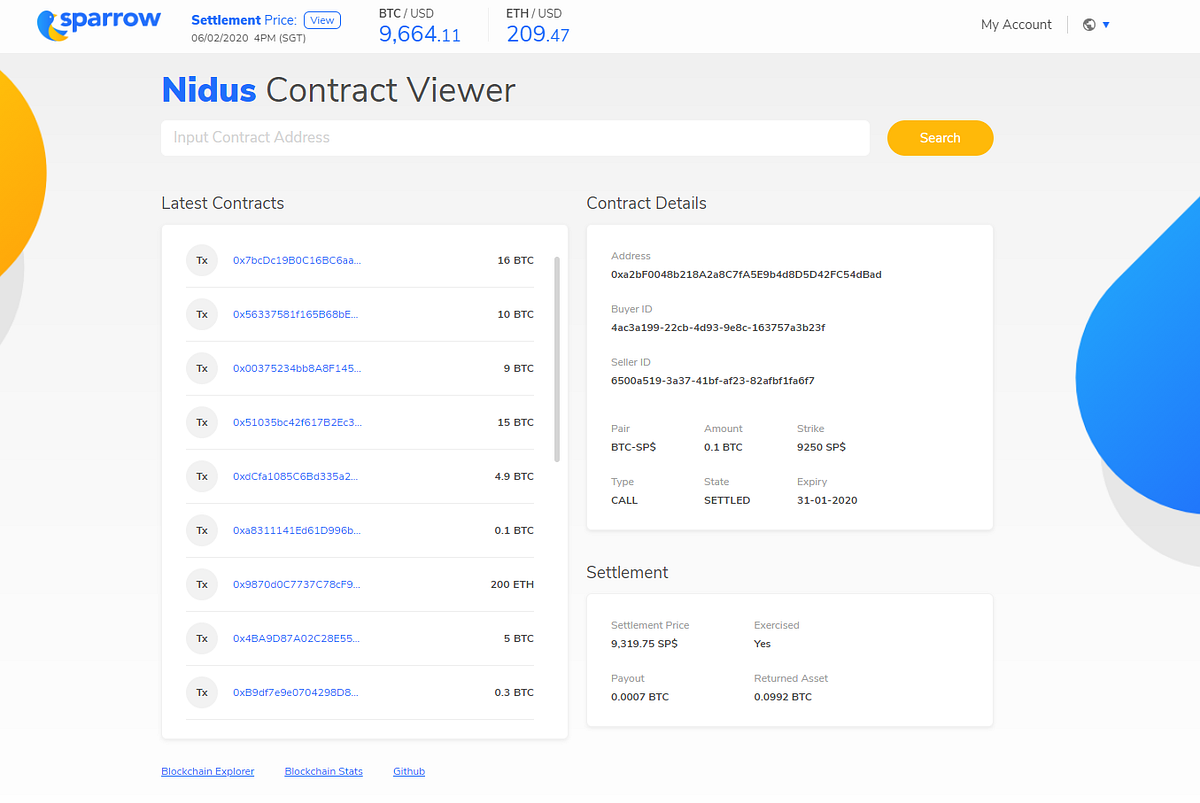Open the Github link
The image size is (1200, 803).
[x=409, y=772]
